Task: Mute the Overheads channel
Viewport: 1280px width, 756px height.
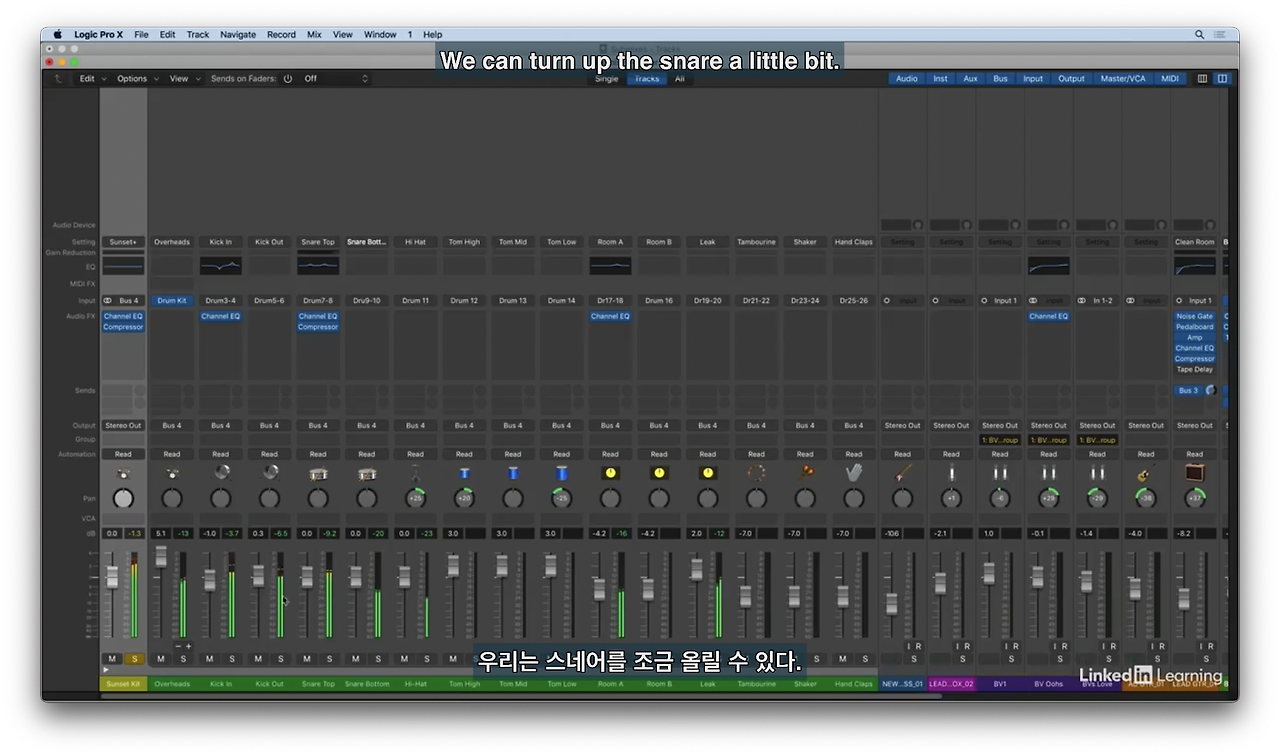Action: [161, 659]
